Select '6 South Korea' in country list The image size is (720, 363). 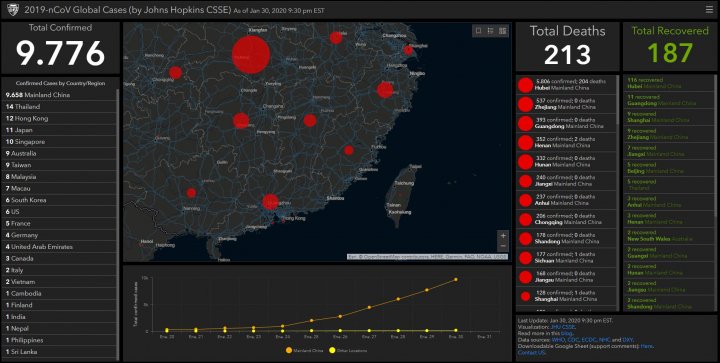click(x=59, y=200)
